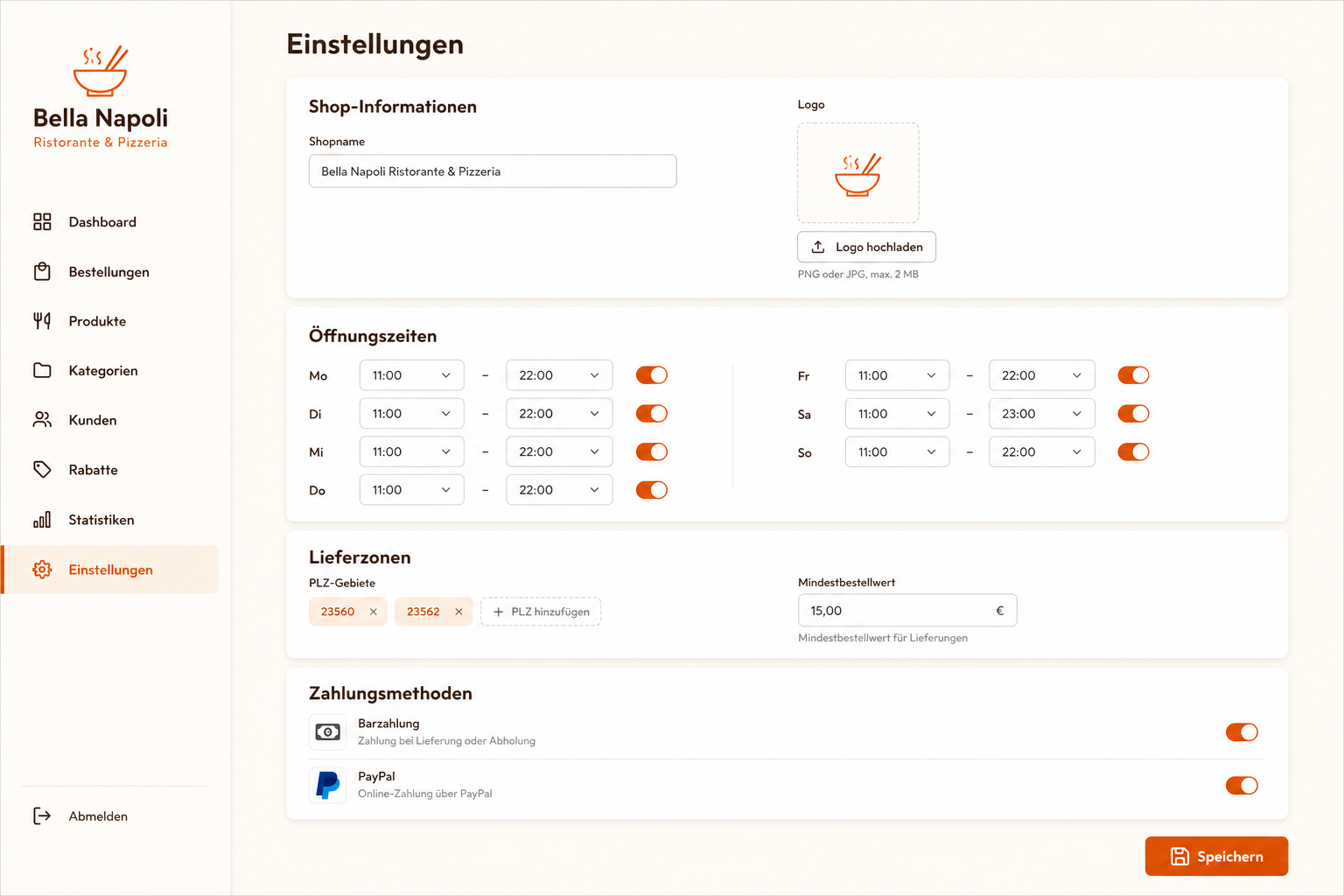This screenshot has height=896, width=1344.
Task: Open Saturday closing time 23:00 dropdown
Action: click(1041, 414)
